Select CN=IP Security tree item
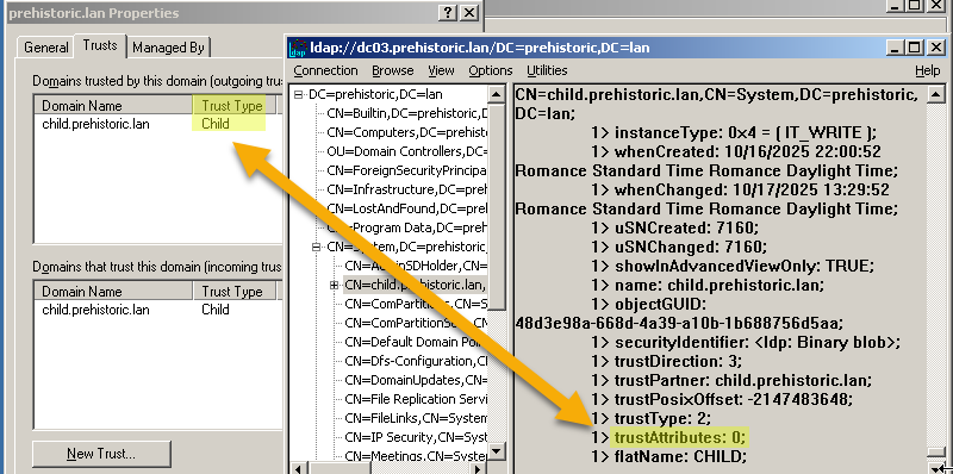 click(x=416, y=437)
